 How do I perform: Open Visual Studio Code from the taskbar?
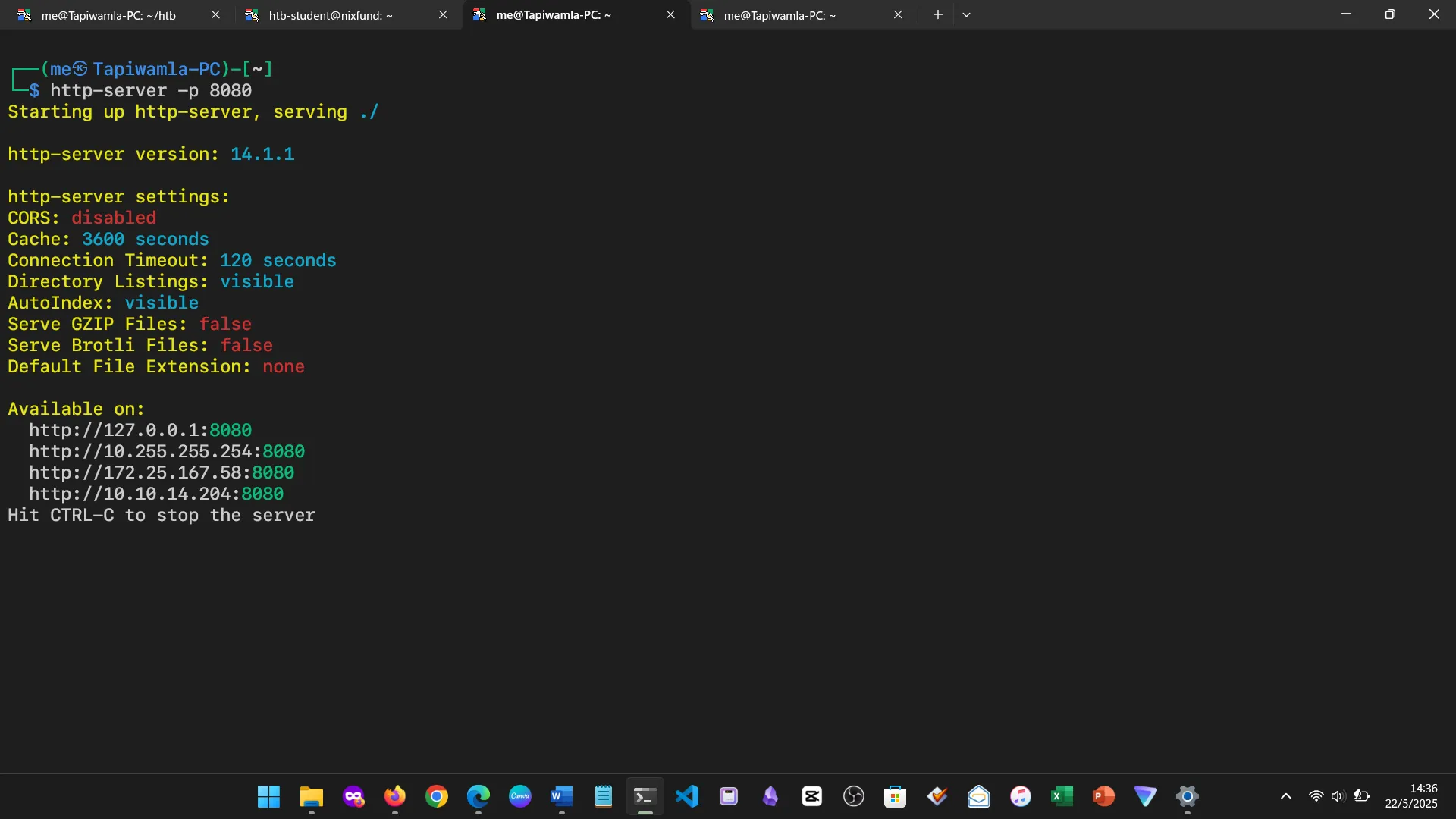[686, 796]
